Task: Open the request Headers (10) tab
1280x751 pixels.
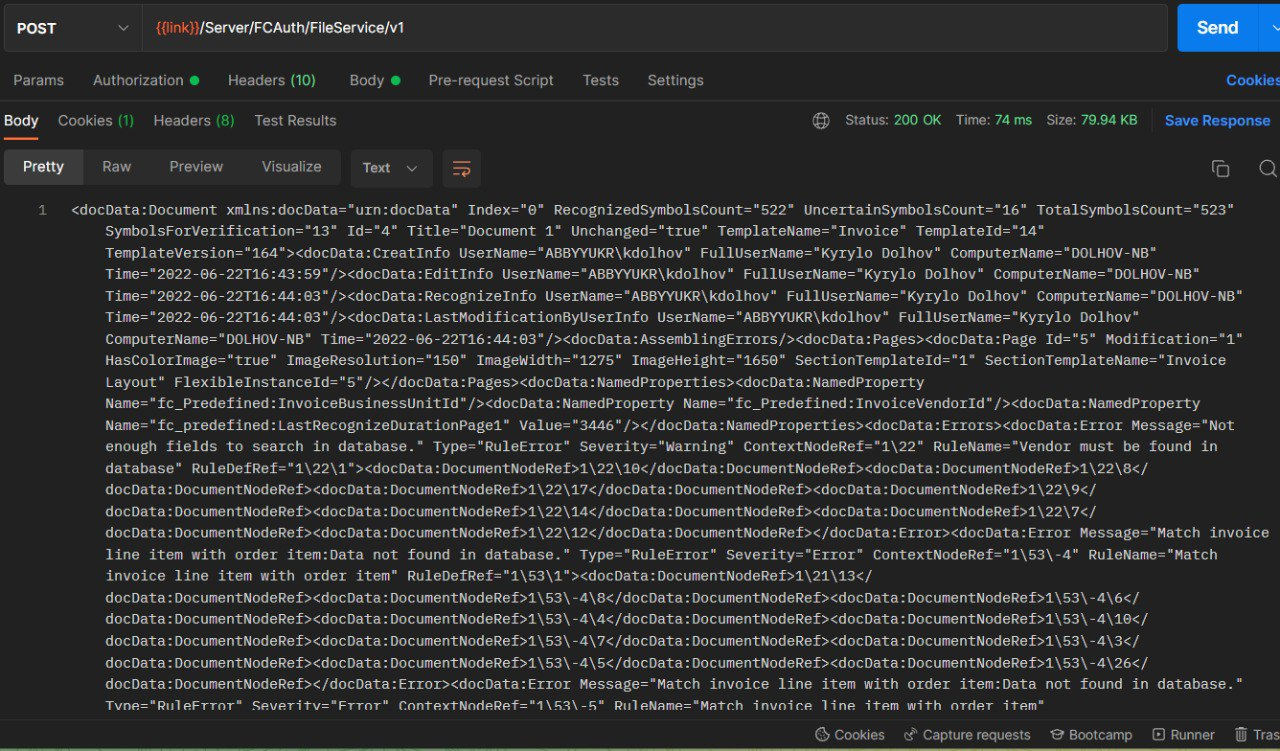Action: (x=272, y=80)
